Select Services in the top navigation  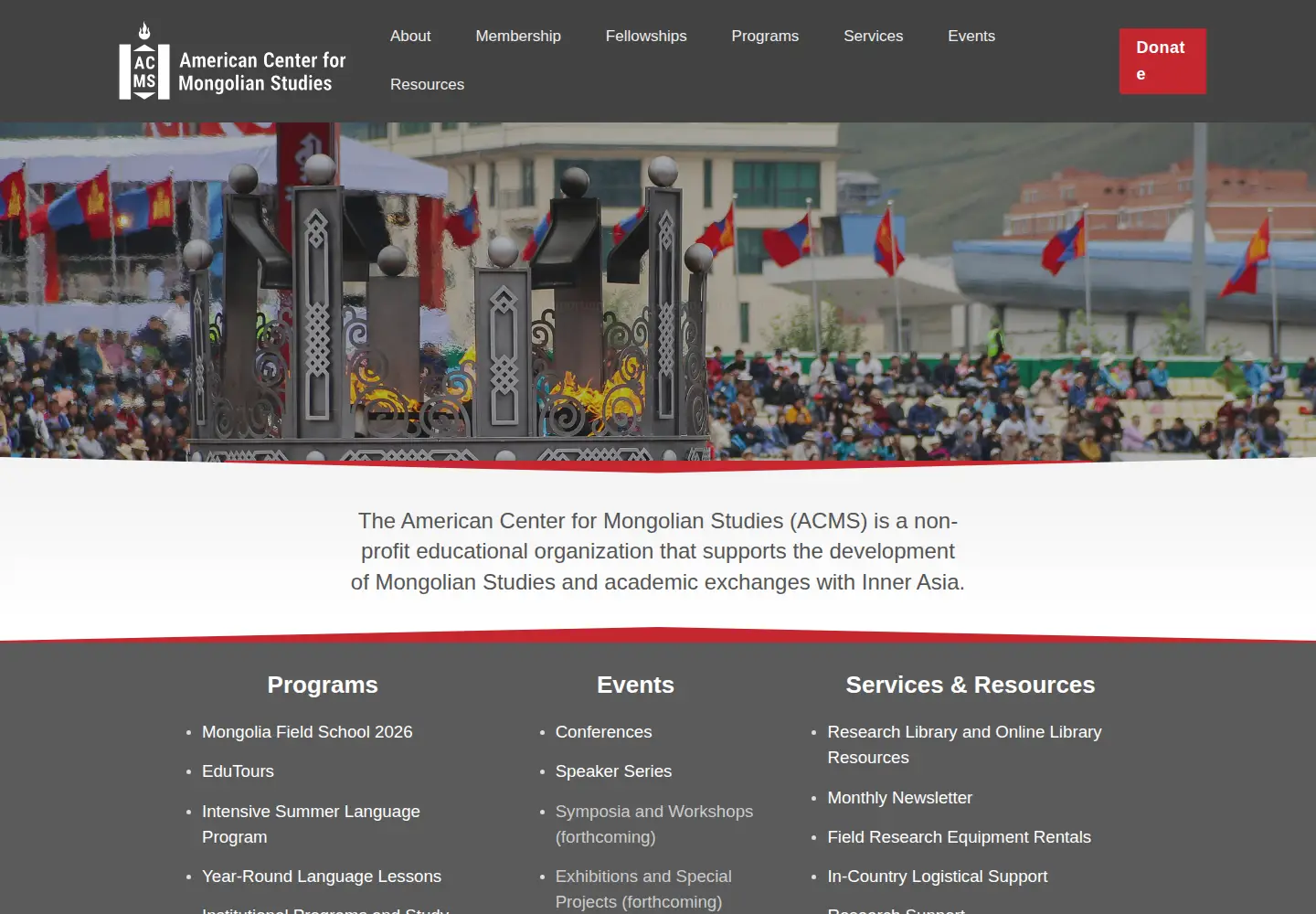click(x=873, y=36)
